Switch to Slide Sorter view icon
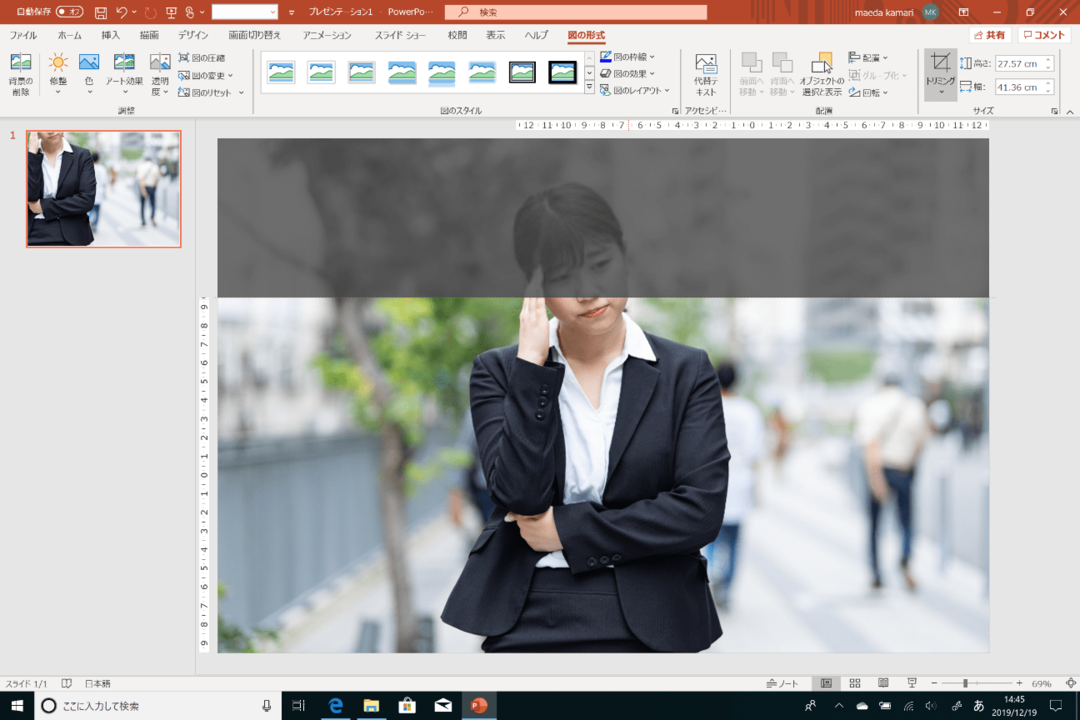 [x=855, y=683]
